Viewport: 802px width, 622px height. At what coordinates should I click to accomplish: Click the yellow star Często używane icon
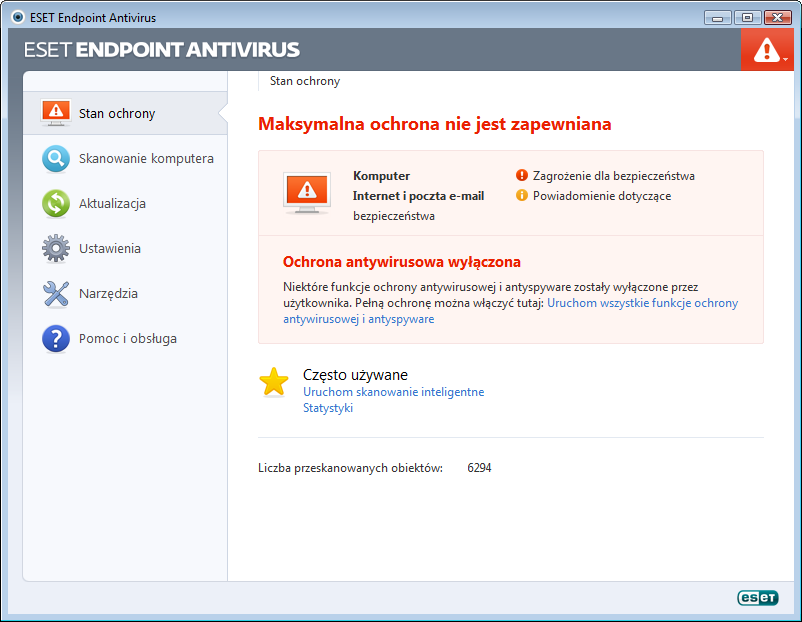tap(274, 382)
